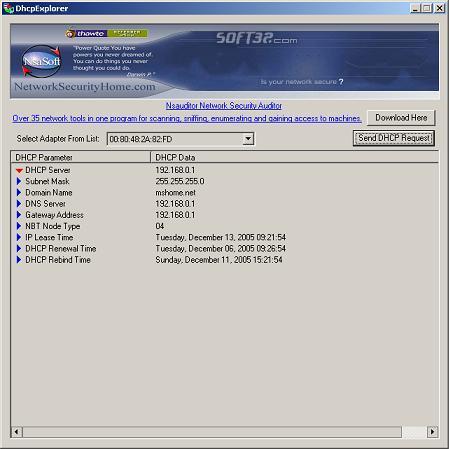Select the IP Lease Time label

[49, 237]
